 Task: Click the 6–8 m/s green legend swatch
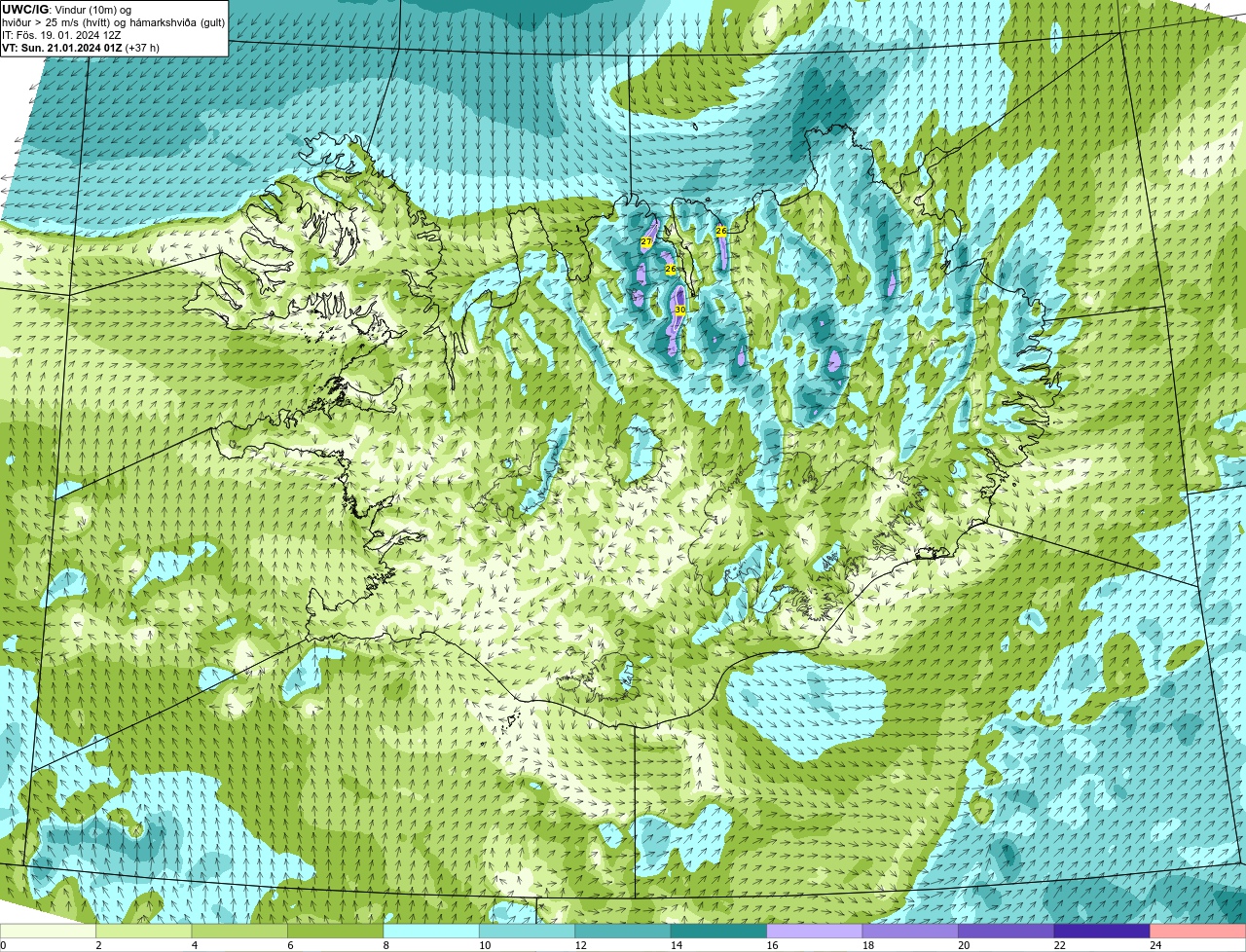tap(336, 931)
